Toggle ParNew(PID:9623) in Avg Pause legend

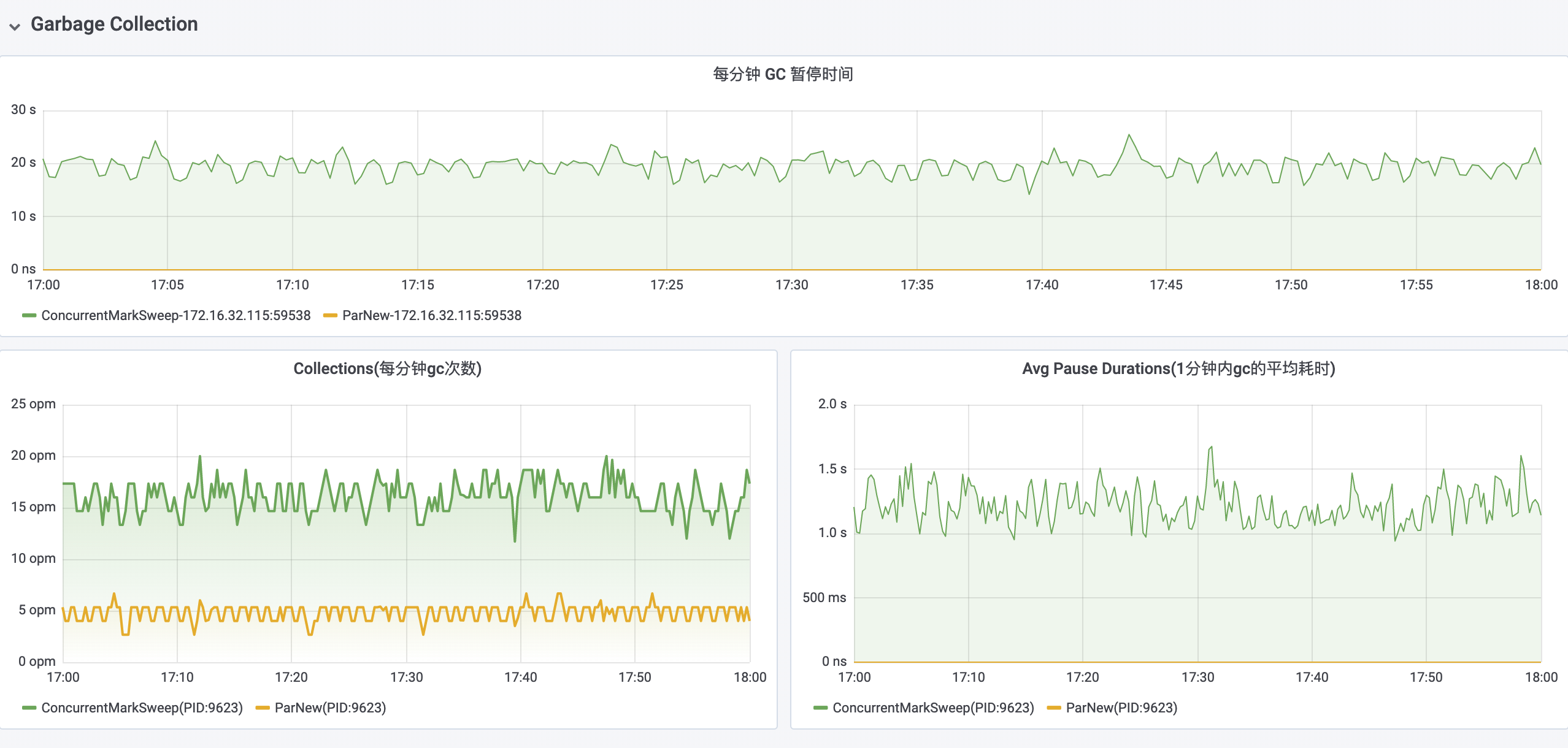tap(1121, 708)
